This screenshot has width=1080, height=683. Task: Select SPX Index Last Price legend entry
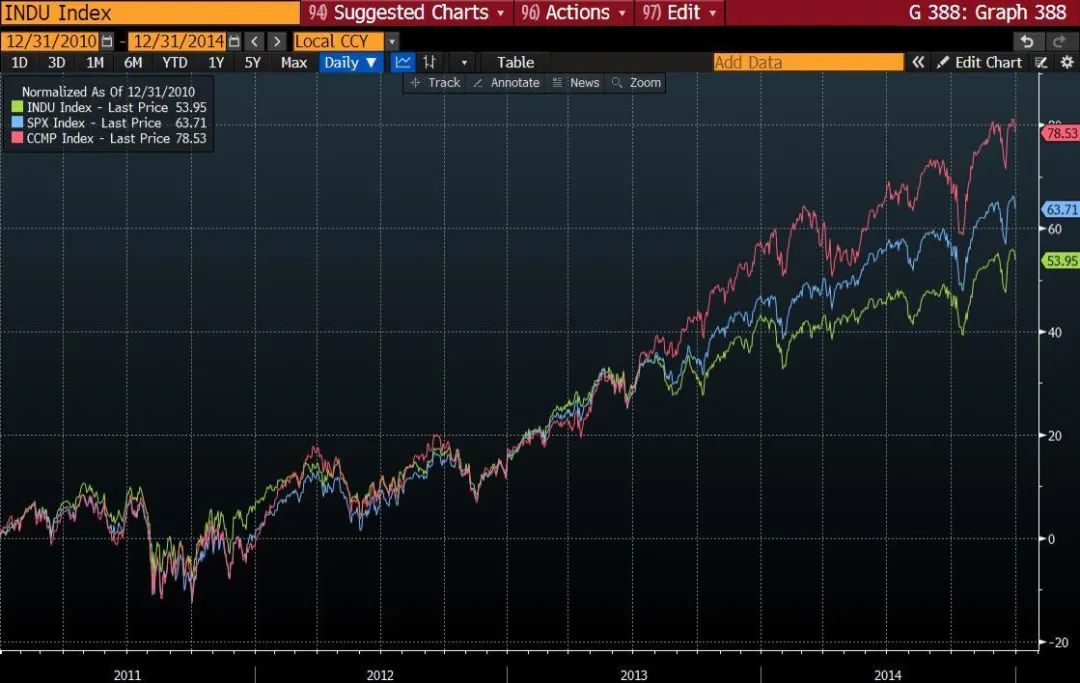[109, 123]
